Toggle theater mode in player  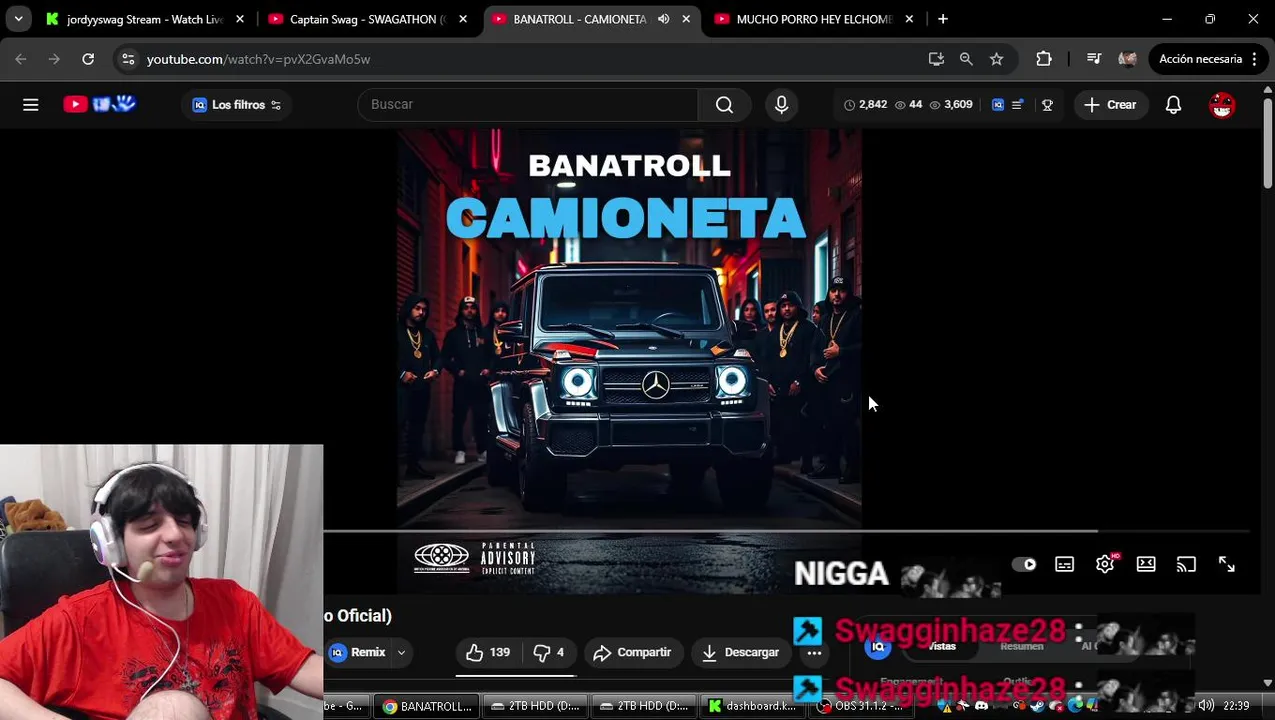(1146, 565)
